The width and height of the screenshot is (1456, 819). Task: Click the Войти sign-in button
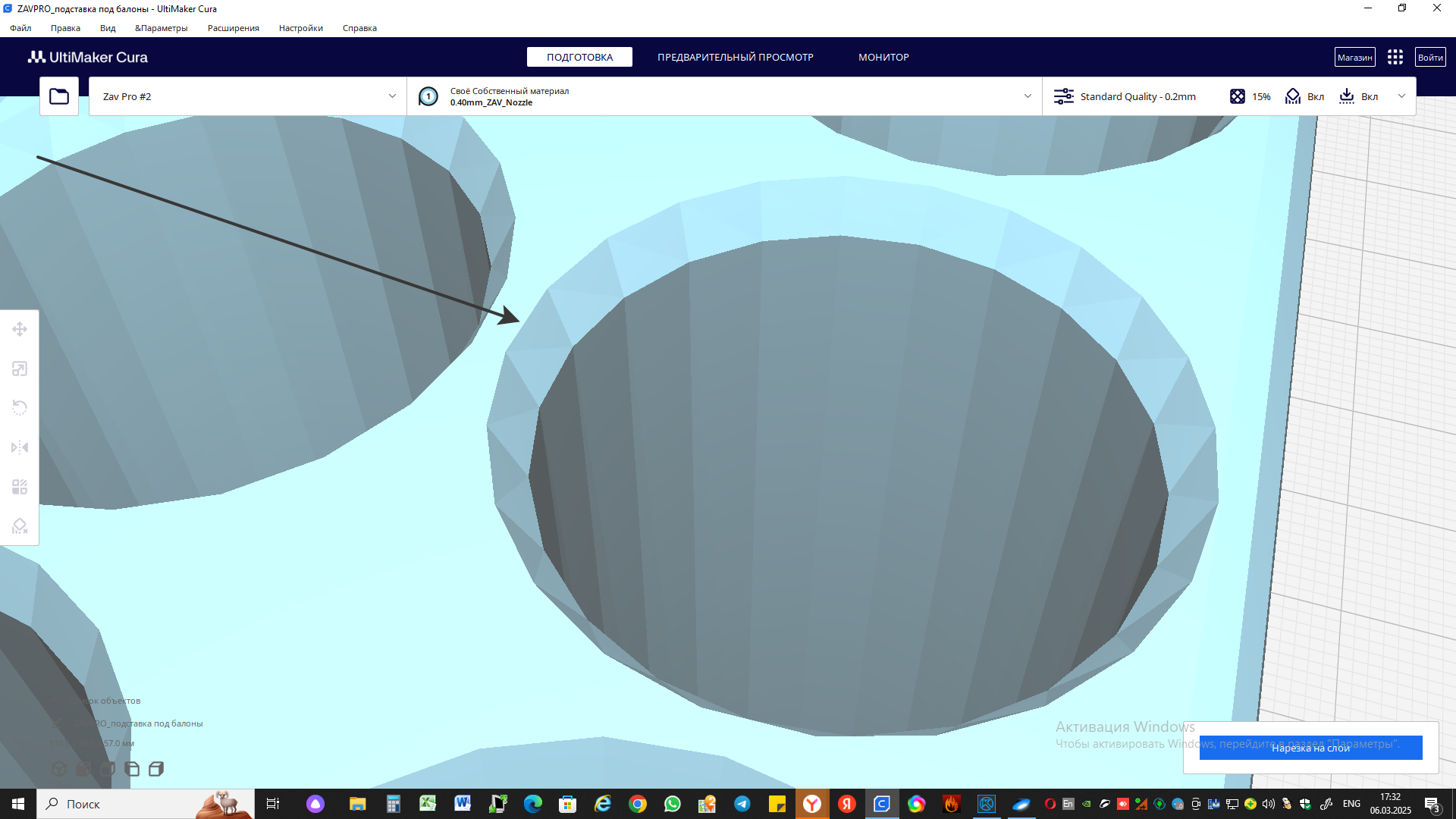[1429, 57]
